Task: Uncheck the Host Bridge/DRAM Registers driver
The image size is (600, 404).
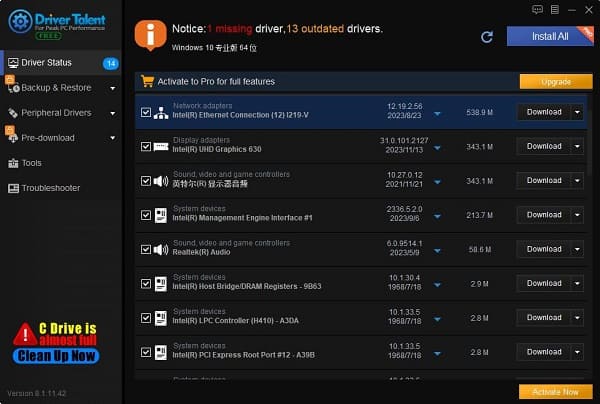Action: tap(146, 283)
